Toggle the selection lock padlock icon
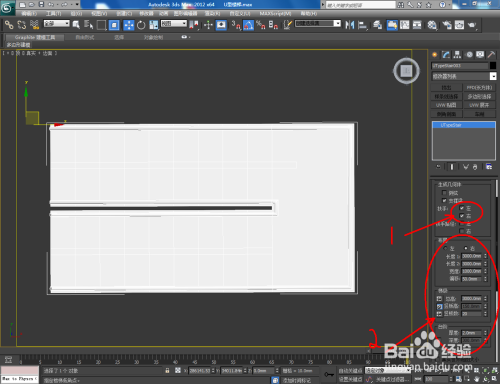500x384 pixels. (167, 370)
